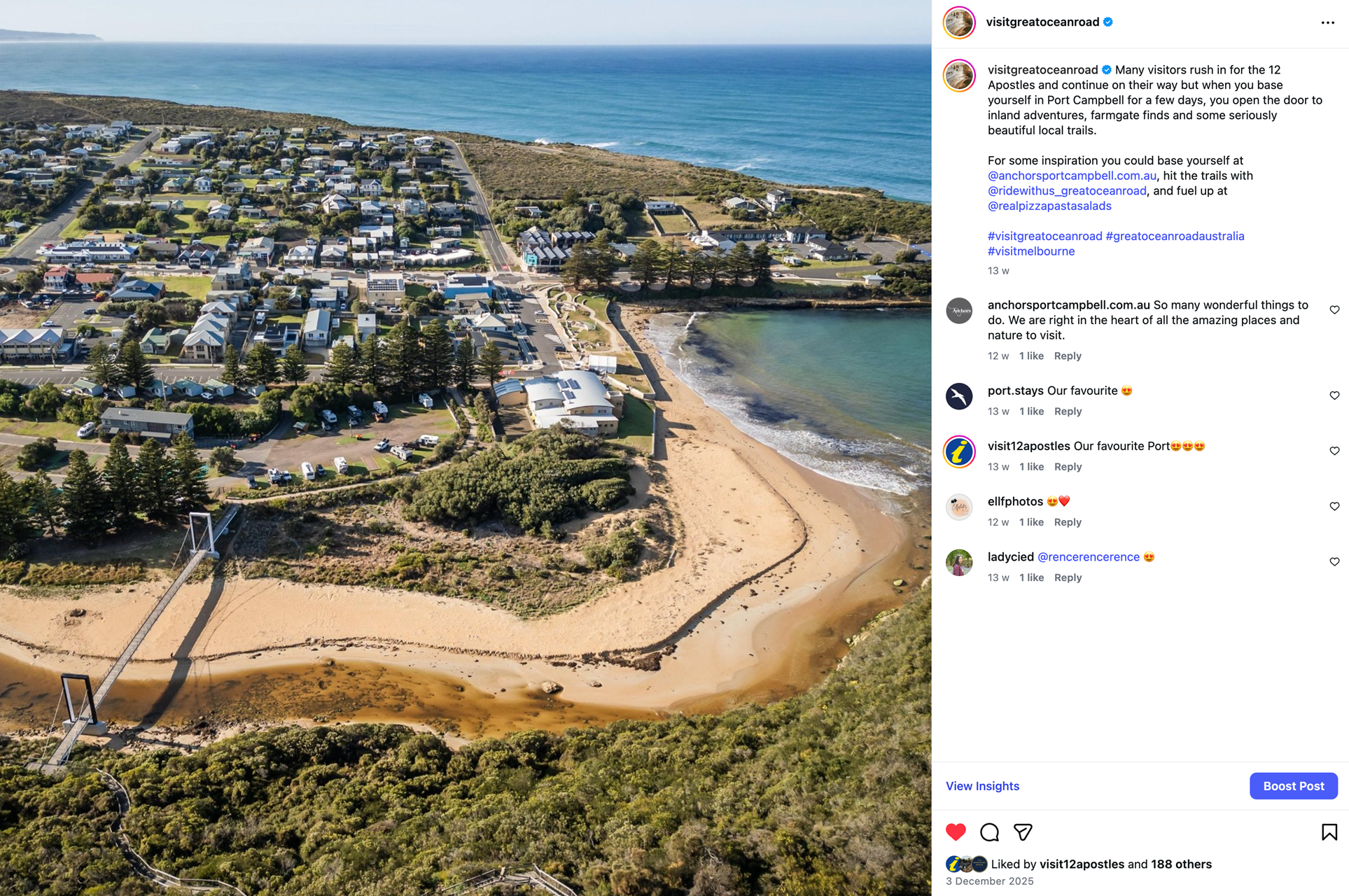Open visitgreatoceanroad header profile picture

(x=959, y=22)
